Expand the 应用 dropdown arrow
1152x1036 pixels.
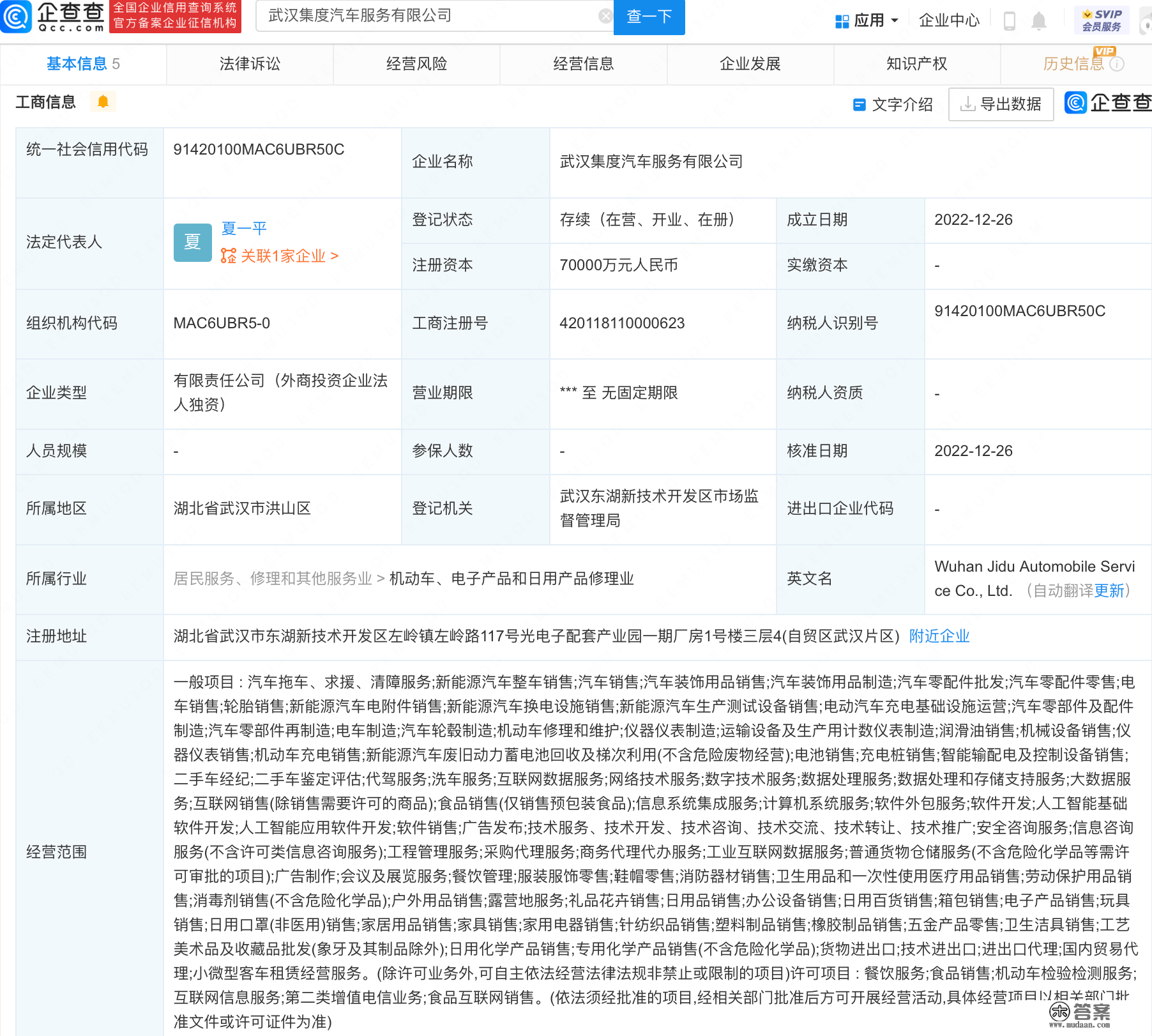pyautogui.click(x=895, y=21)
